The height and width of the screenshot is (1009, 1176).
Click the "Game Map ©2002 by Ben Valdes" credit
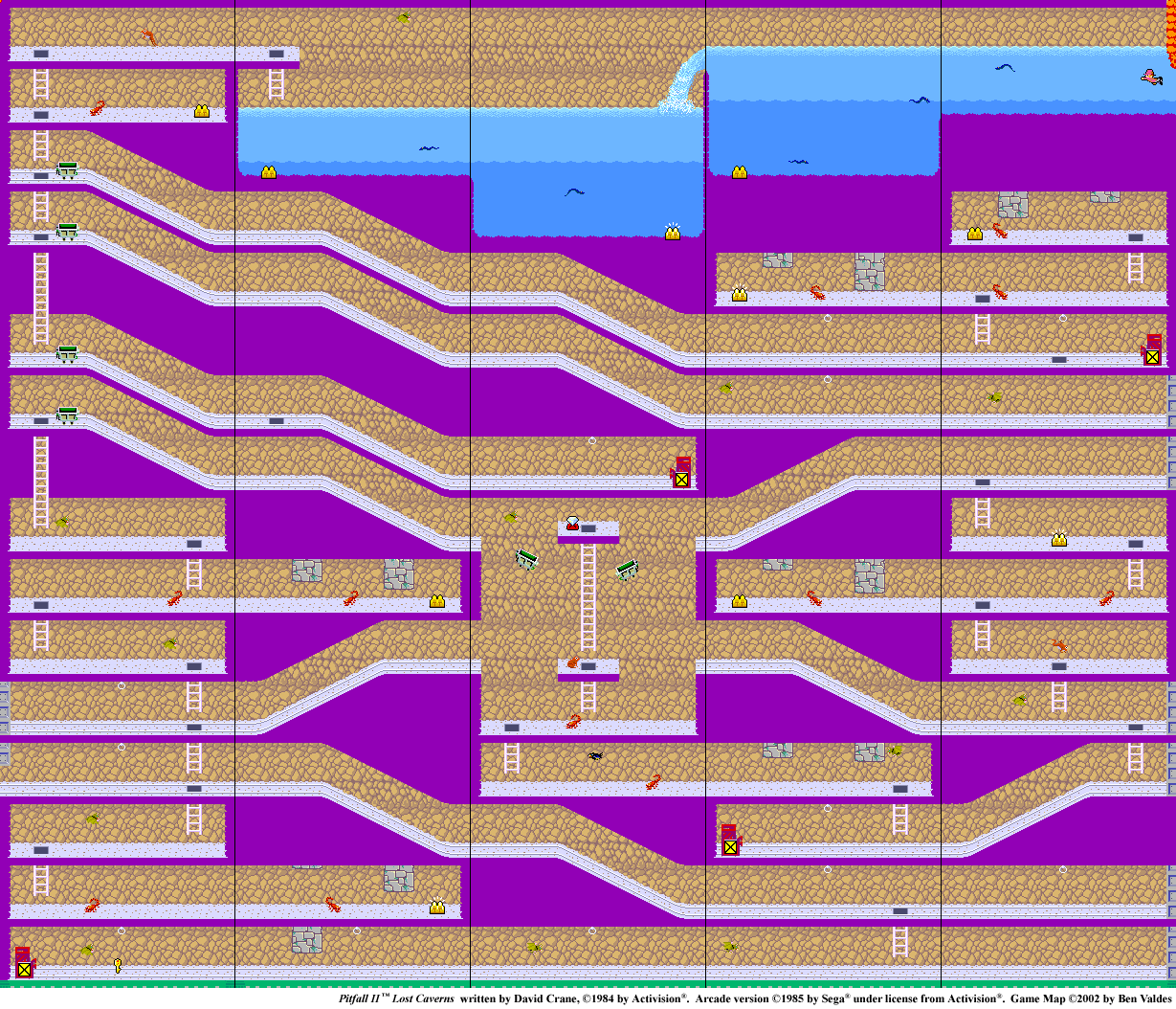pos(1091,998)
